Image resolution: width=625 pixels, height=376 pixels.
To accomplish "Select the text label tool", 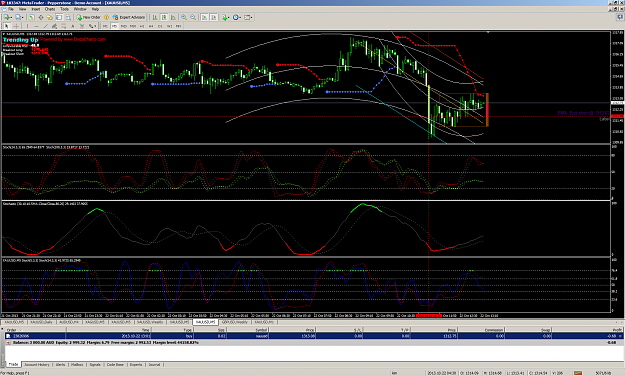I will click(x=82, y=26).
